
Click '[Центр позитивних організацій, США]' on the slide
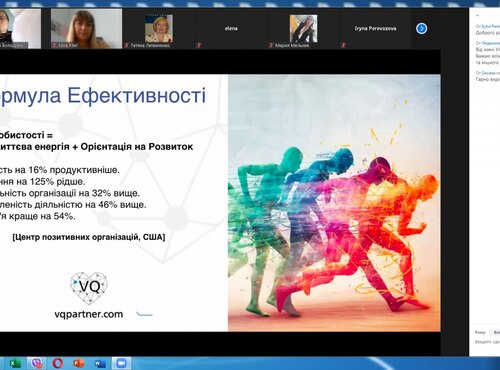click(89, 237)
